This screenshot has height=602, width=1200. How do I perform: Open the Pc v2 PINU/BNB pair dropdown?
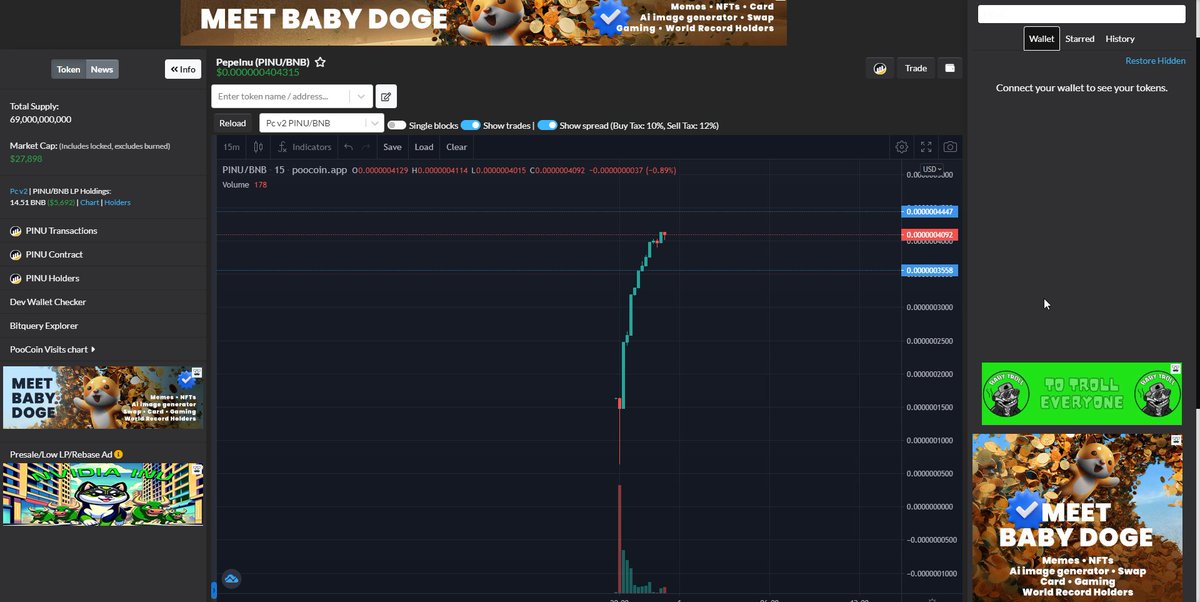click(318, 122)
